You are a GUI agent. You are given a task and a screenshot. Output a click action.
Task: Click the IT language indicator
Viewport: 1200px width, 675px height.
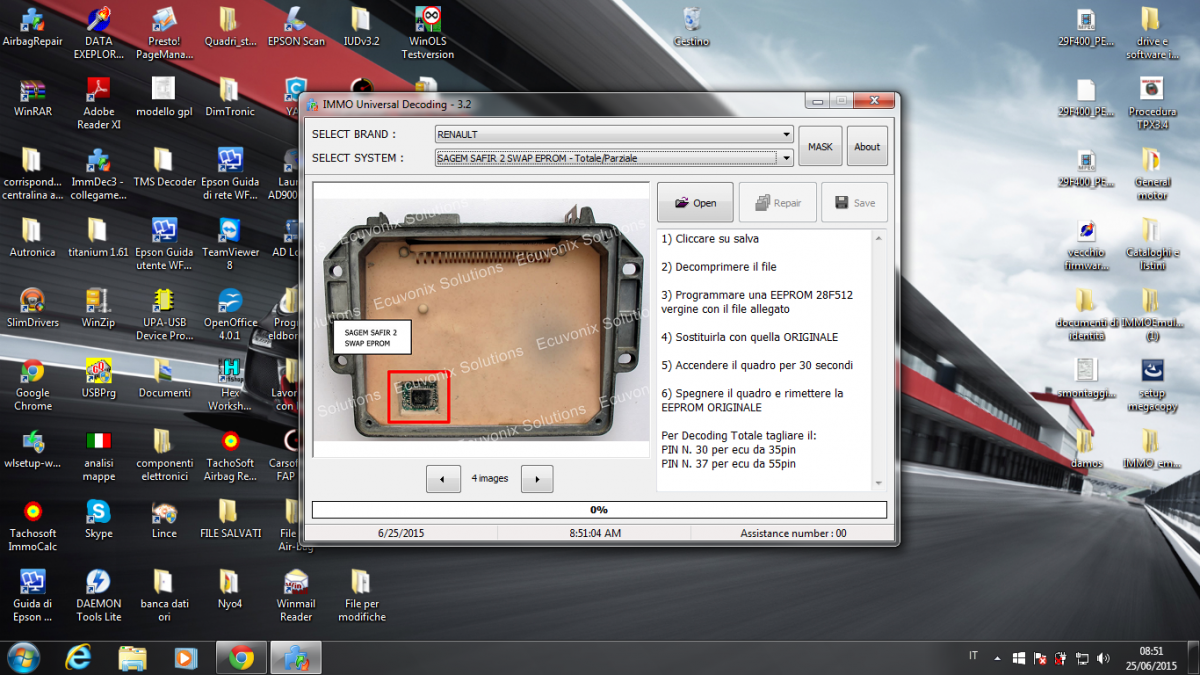point(973,656)
